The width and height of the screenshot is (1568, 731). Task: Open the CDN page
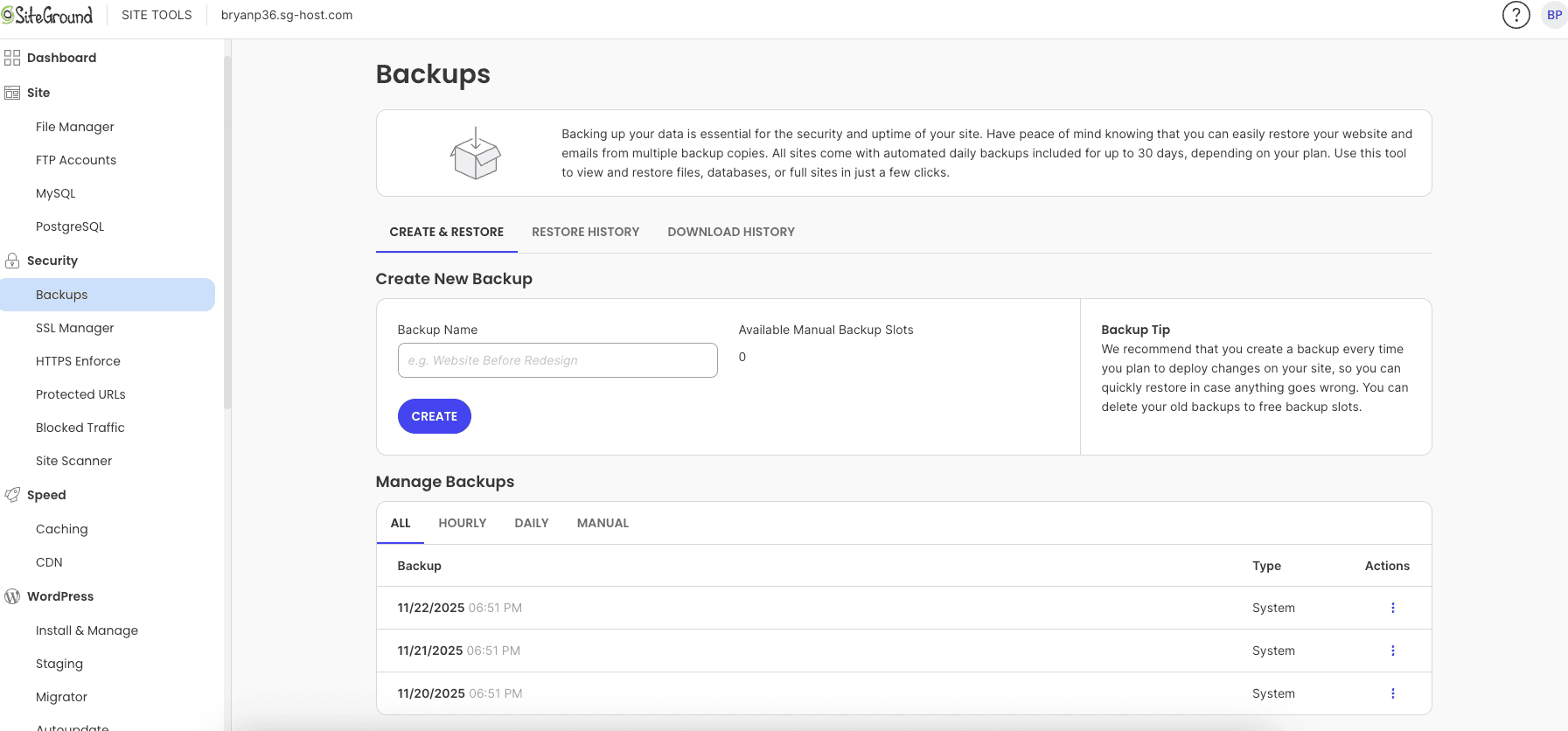[x=49, y=562]
